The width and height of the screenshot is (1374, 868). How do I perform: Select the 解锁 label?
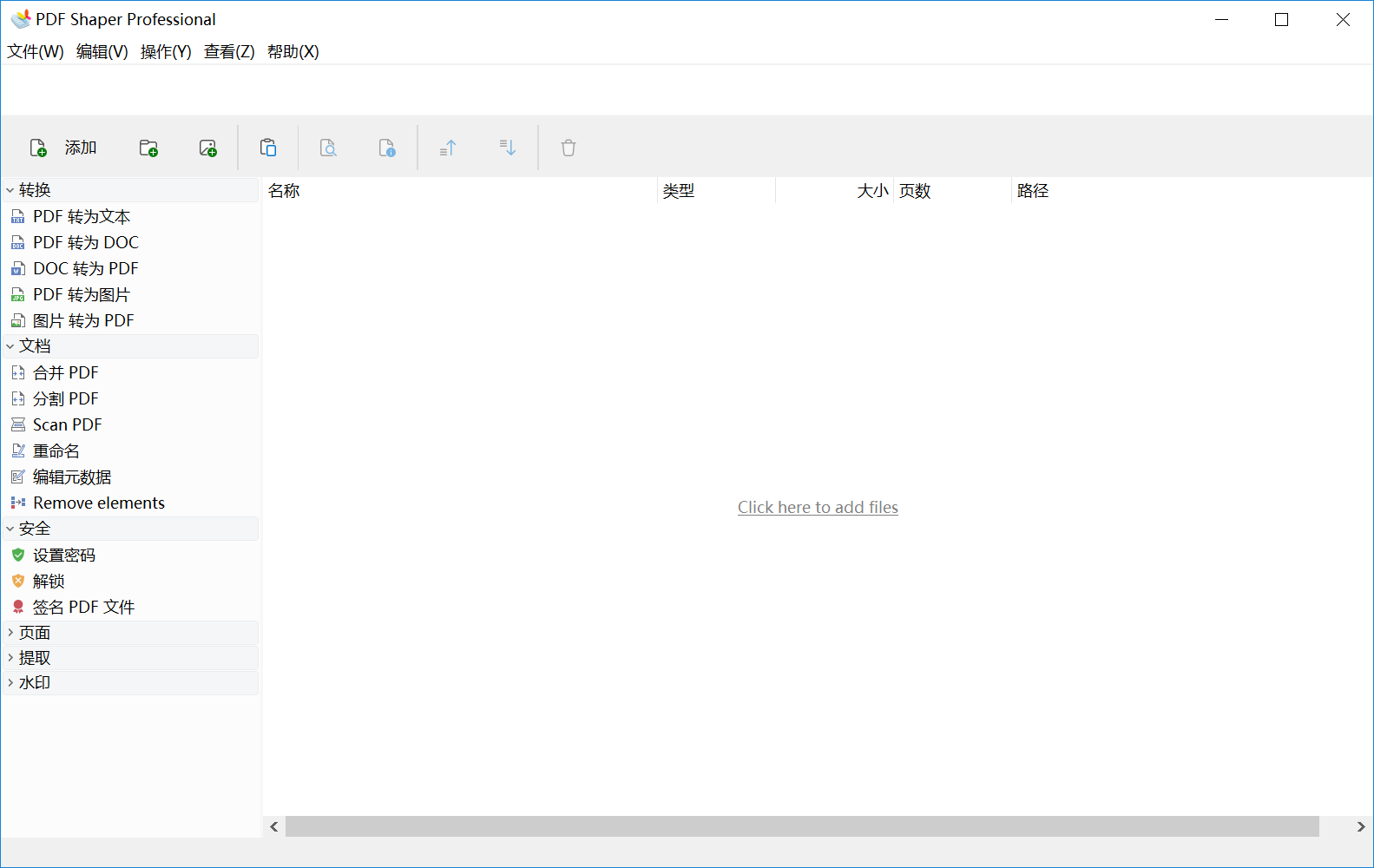click(x=49, y=581)
